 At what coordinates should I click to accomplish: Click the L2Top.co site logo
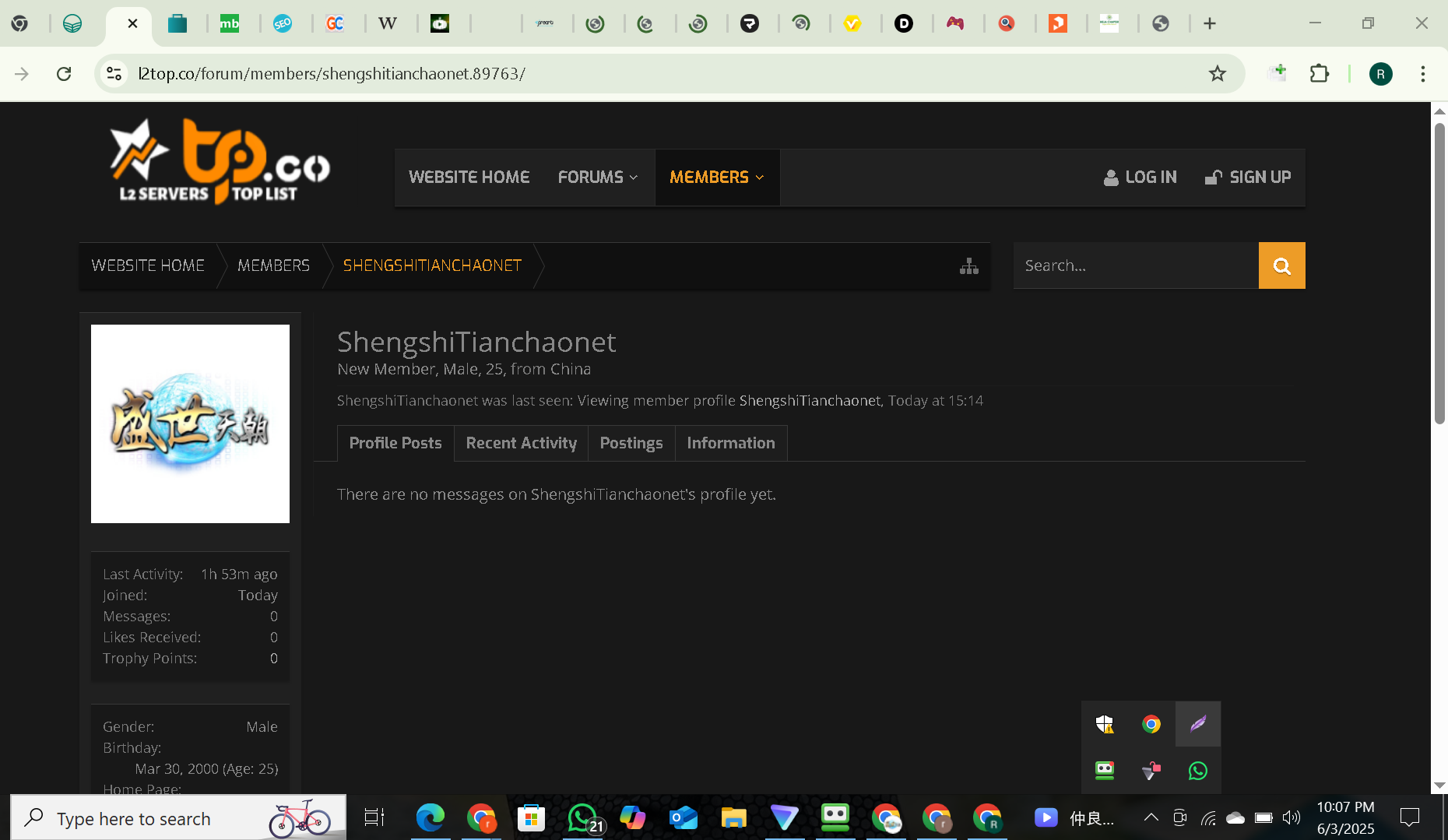(220, 161)
